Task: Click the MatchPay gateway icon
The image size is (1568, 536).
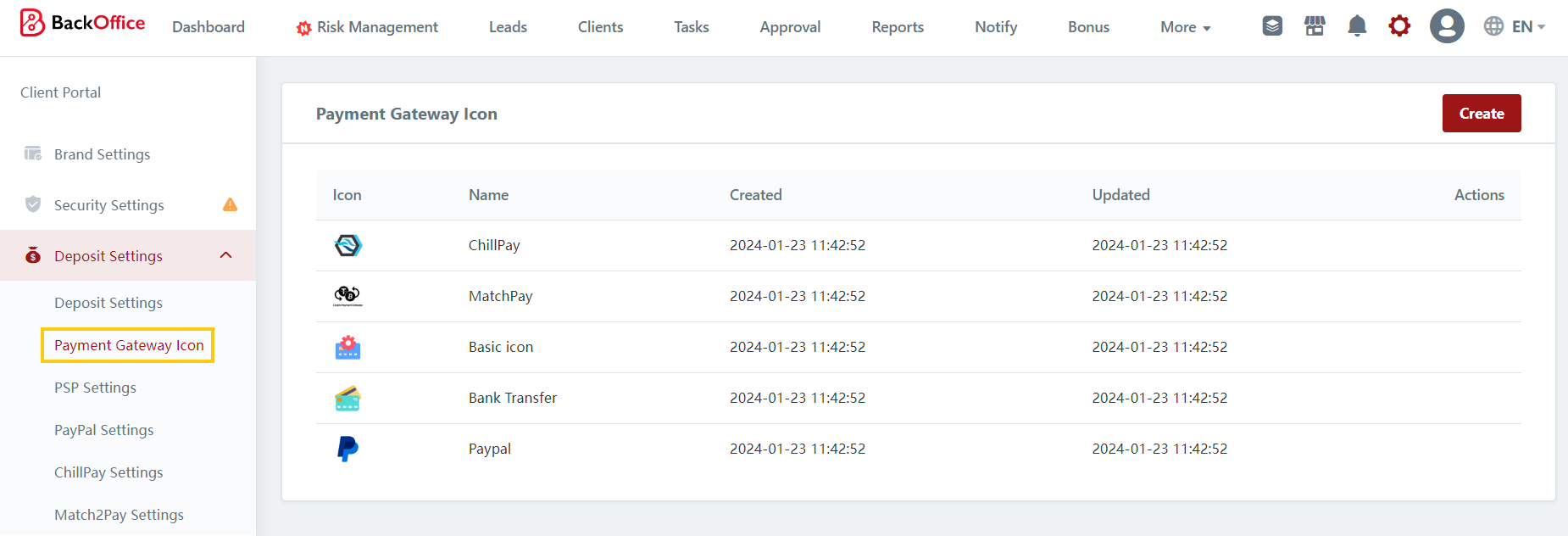Action: pos(348,296)
